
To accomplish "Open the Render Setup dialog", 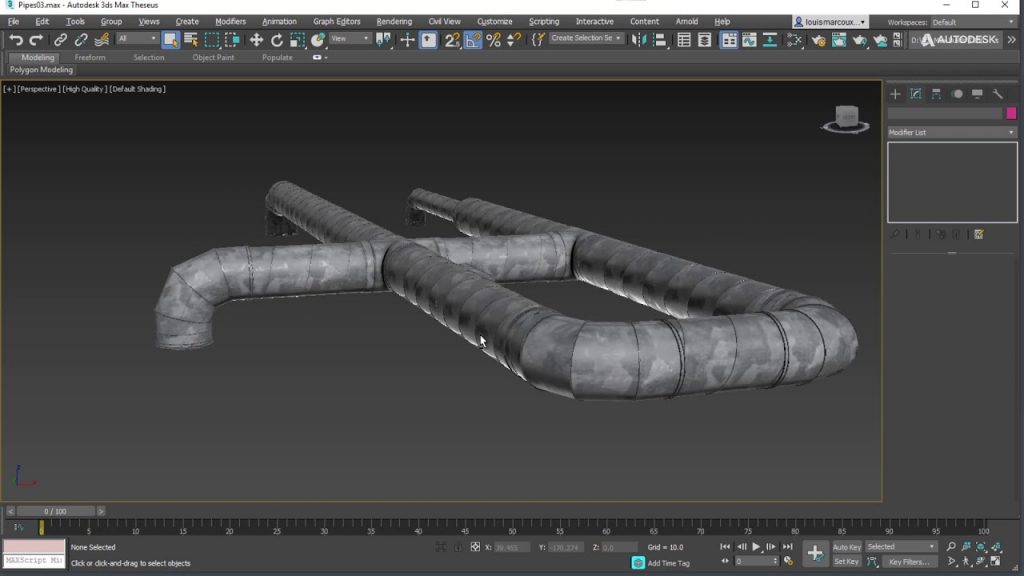I will 817,41.
